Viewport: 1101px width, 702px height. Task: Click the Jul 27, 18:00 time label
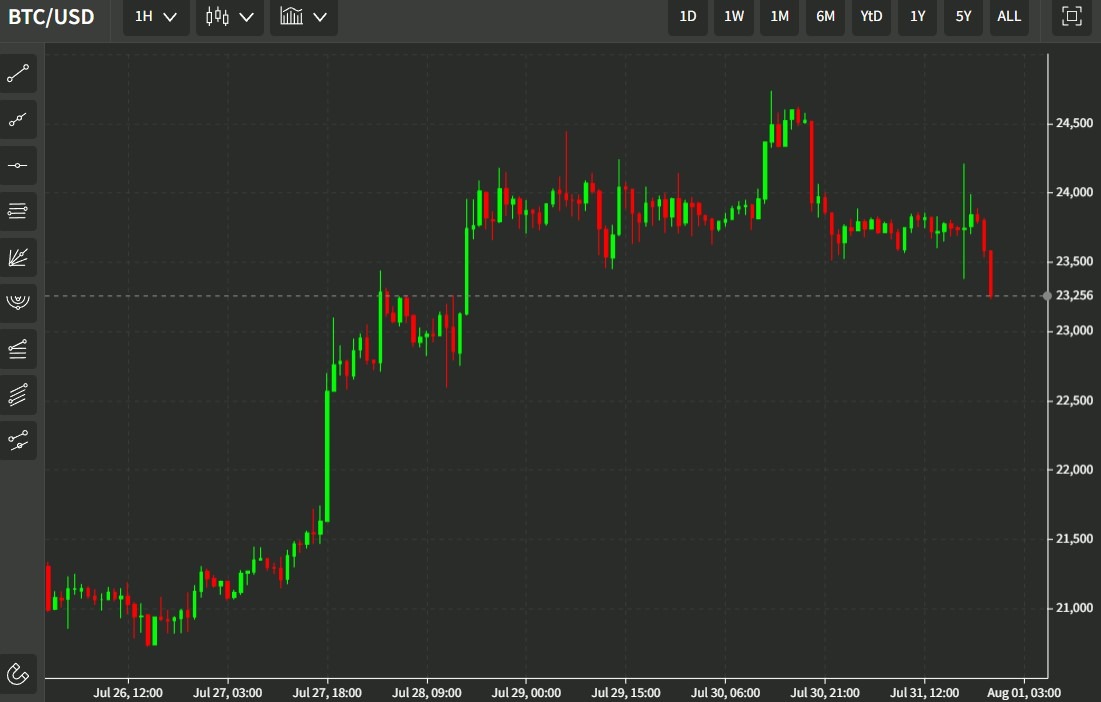327,693
